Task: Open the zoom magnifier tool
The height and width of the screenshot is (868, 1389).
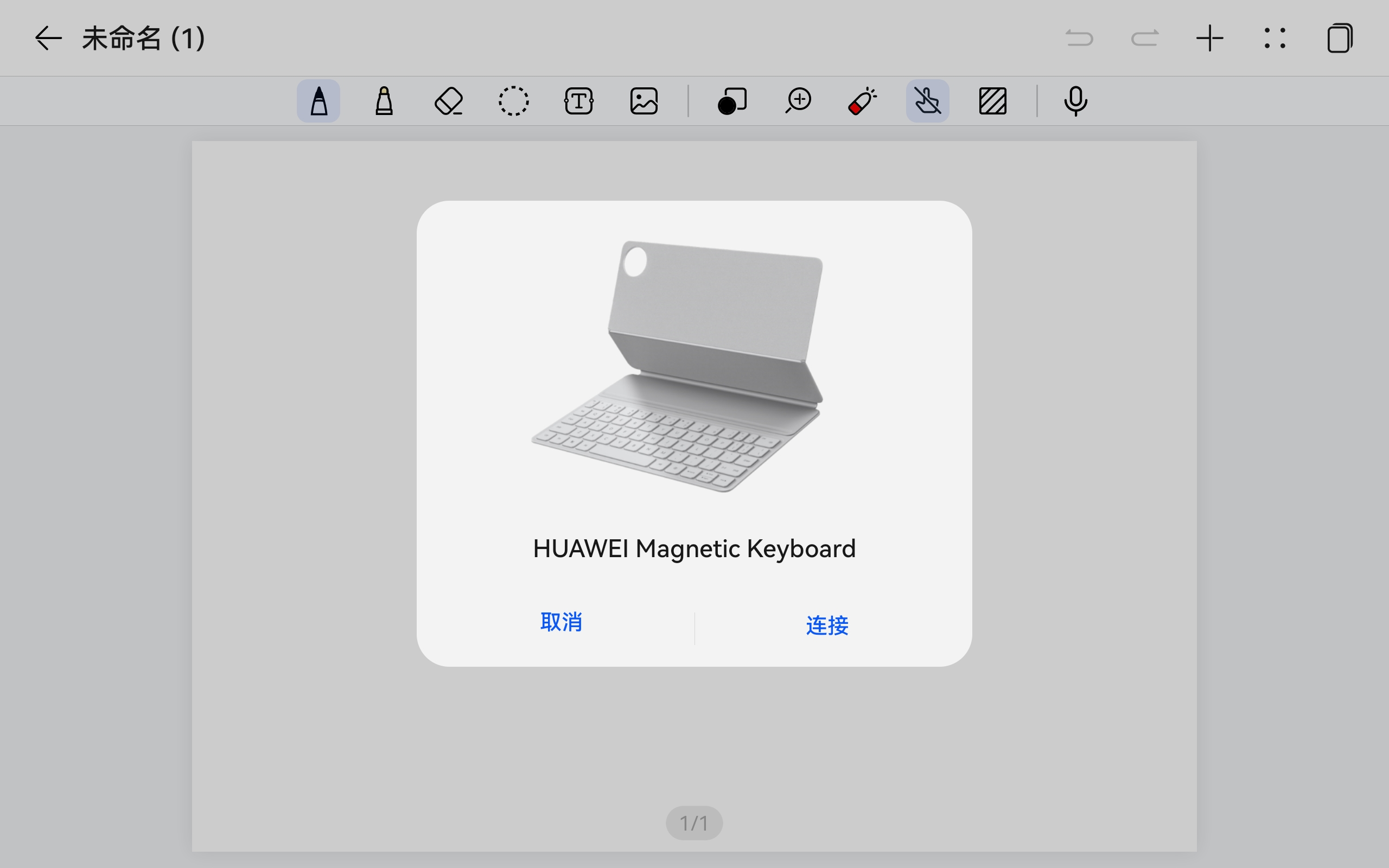Action: point(798,101)
